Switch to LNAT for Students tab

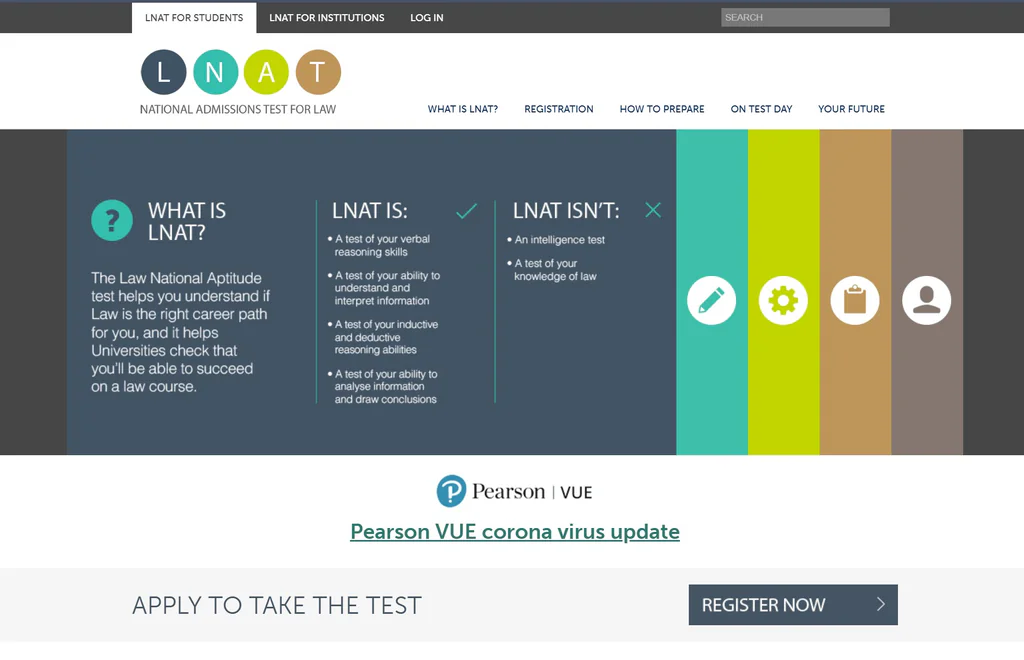point(194,18)
